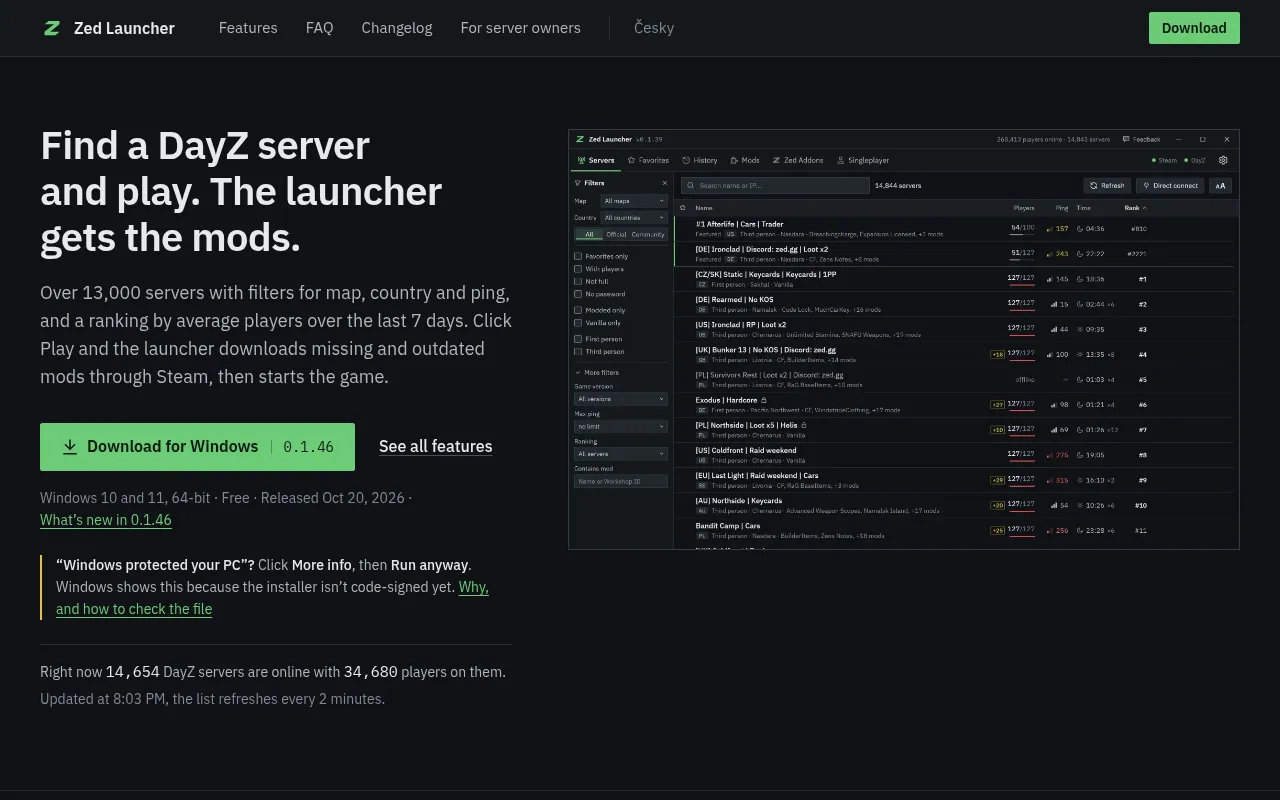Click the lock icon beside Northside Loot x5 Helis
The image size is (1280, 800).
pos(803,425)
